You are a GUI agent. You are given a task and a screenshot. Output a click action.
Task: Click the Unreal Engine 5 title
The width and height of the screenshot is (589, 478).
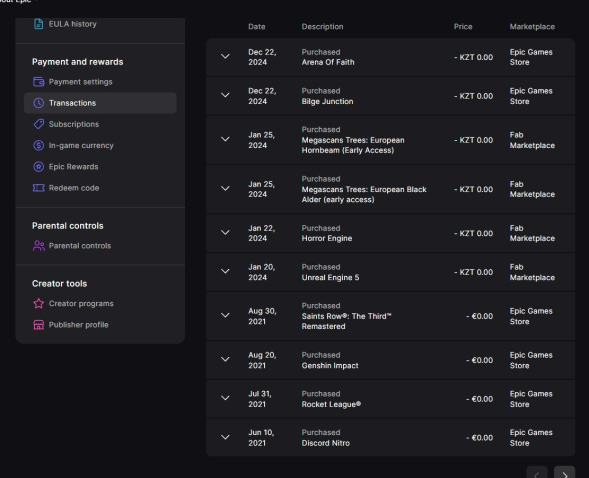click(x=330, y=277)
